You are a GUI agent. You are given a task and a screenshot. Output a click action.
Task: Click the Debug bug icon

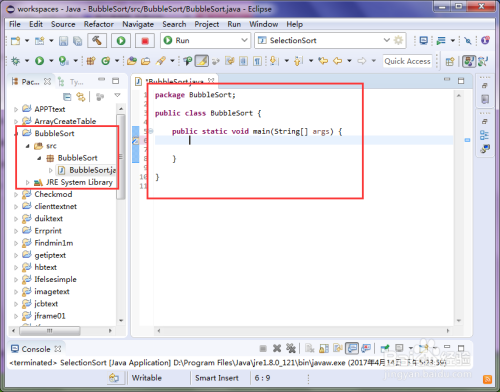15,61
